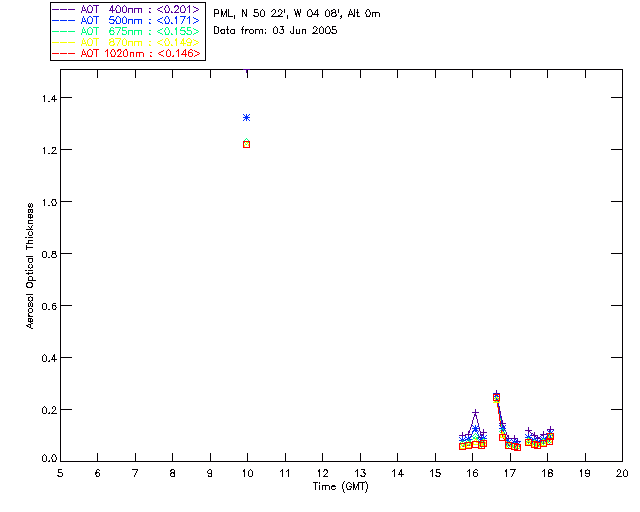Click the x-axis tick label 7
The image size is (640, 512).
pyautogui.click(x=135, y=473)
